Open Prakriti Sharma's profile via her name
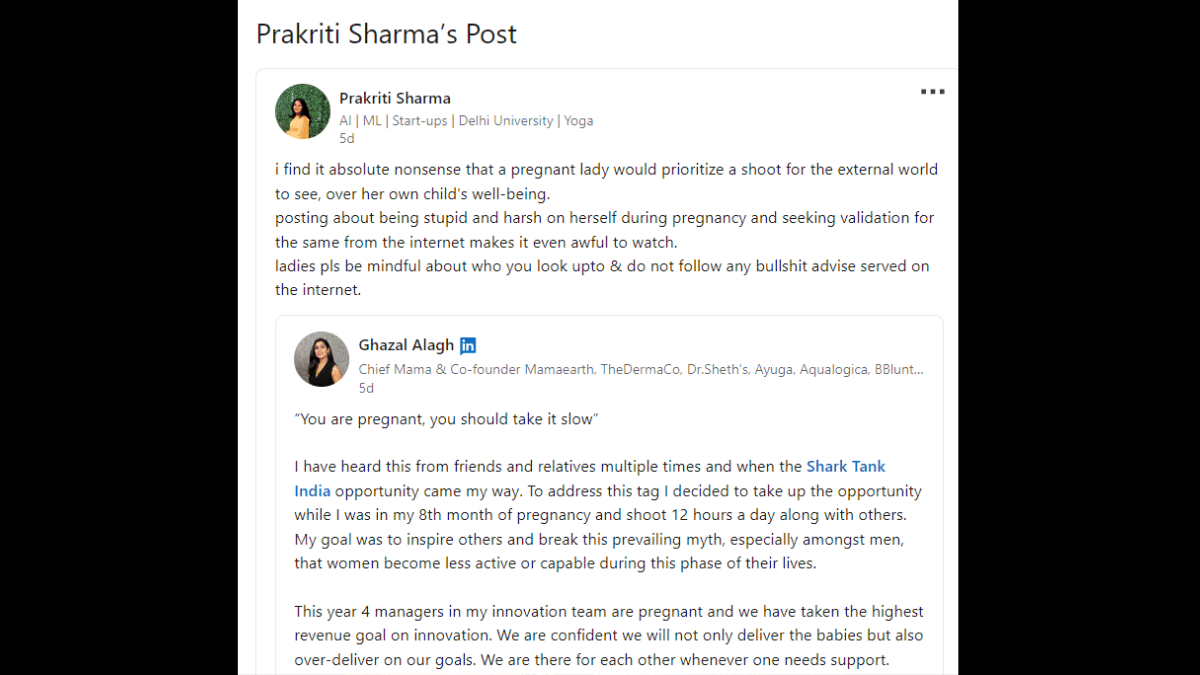 point(395,98)
